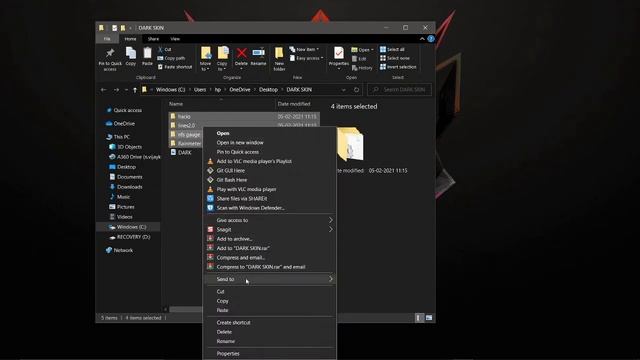Choose Git Bash Here menu entry
The image size is (640, 360).
[x=231, y=180]
